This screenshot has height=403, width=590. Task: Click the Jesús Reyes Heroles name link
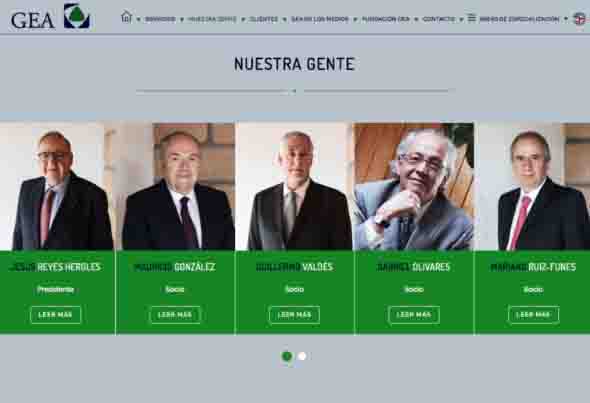coord(55,267)
